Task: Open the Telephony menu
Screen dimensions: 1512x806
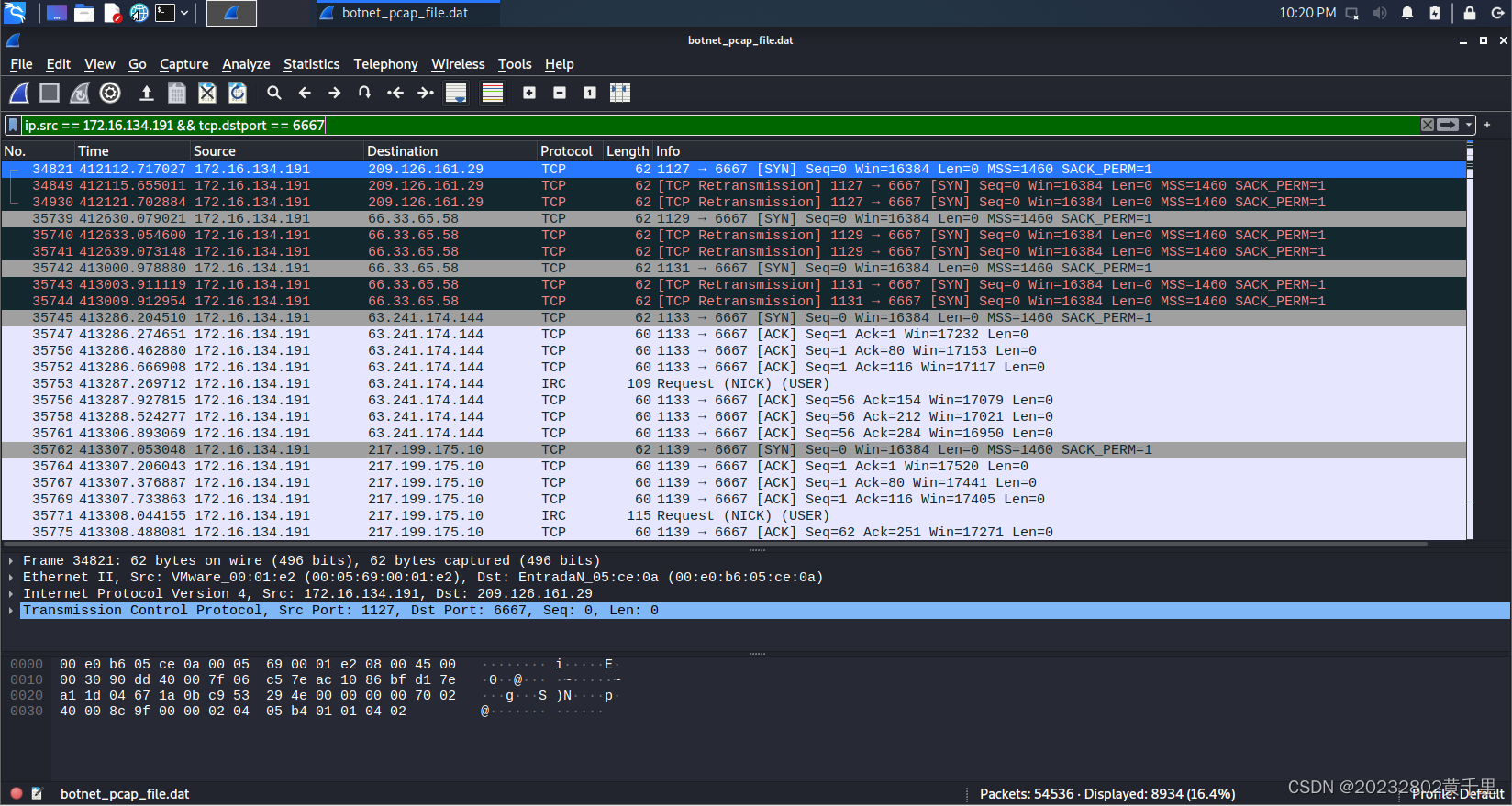Action: point(385,64)
